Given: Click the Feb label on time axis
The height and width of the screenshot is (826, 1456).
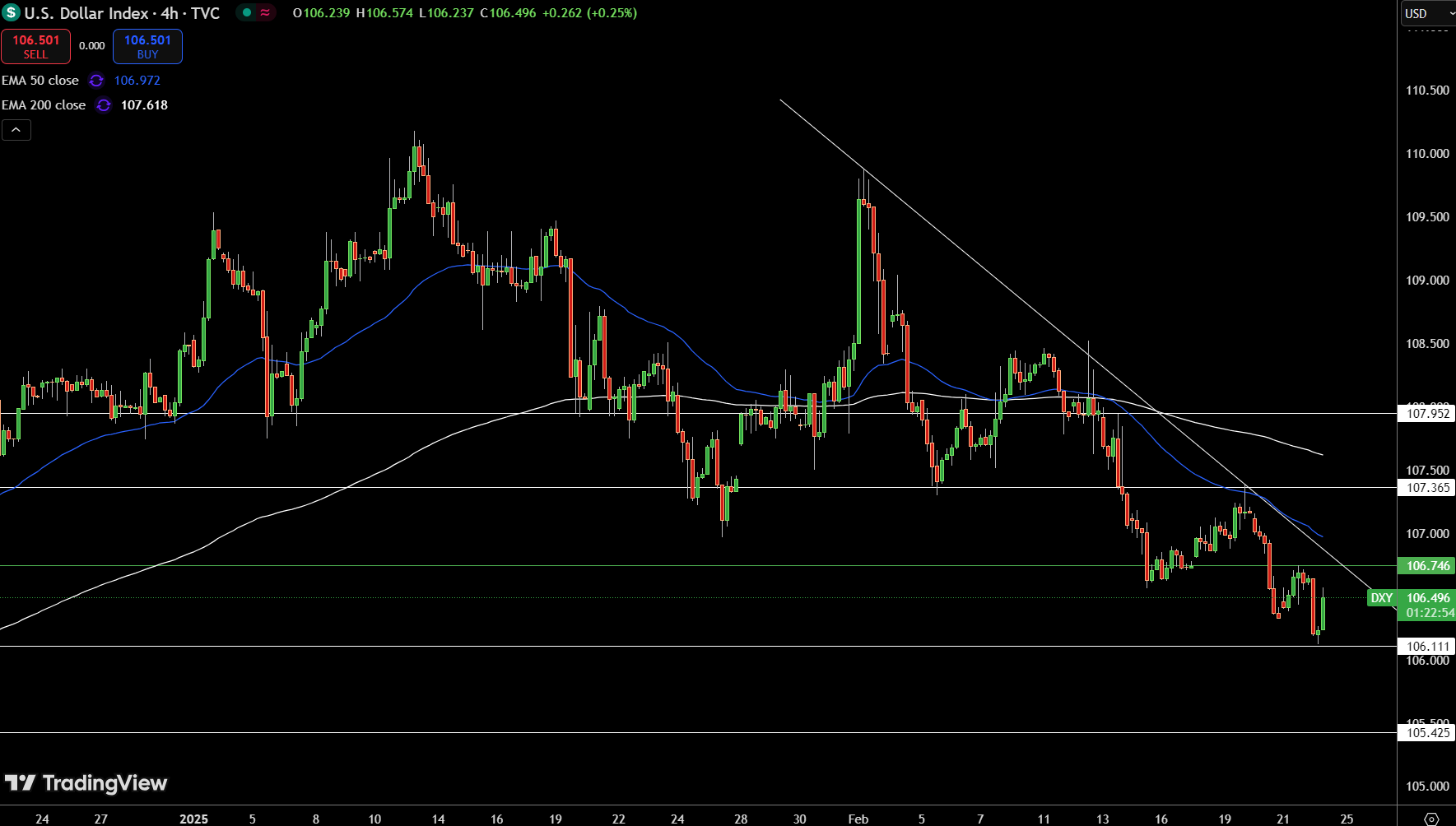Looking at the screenshot, I should point(858,819).
